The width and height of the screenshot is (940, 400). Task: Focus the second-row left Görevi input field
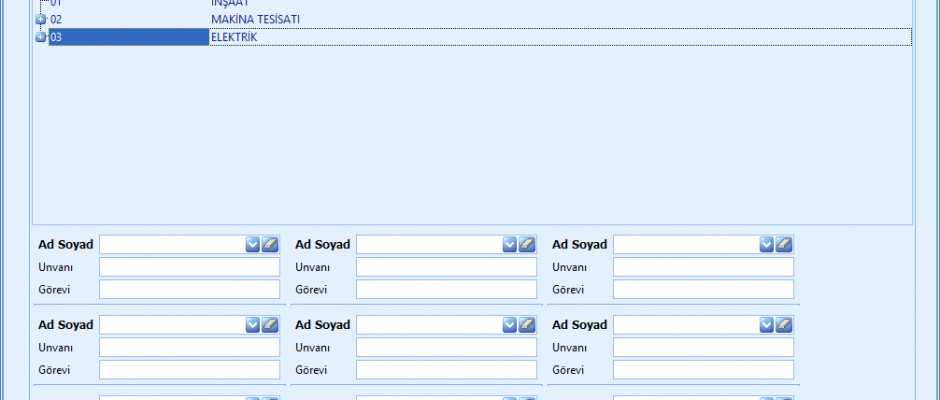[189, 370]
